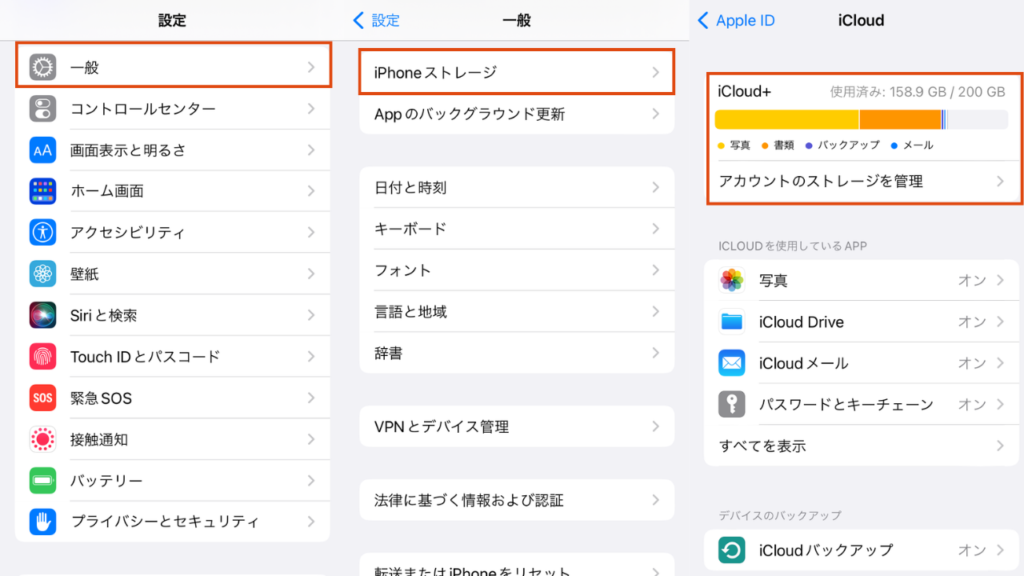Open フォント settings
This screenshot has height=576, width=1024.
[517, 270]
